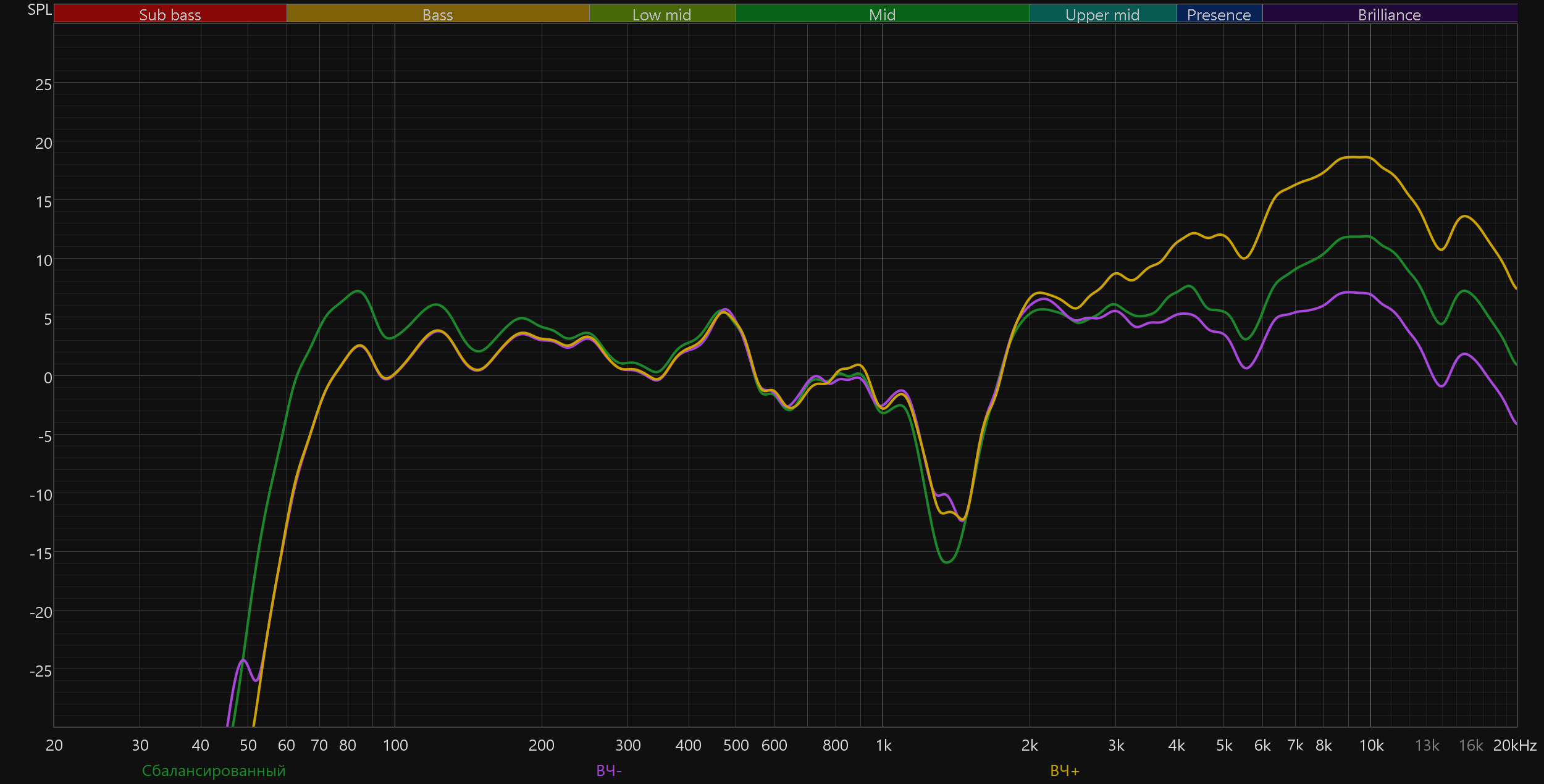
Task: Toggle the green Сбалансированный legend entry
Action: (x=214, y=770)
